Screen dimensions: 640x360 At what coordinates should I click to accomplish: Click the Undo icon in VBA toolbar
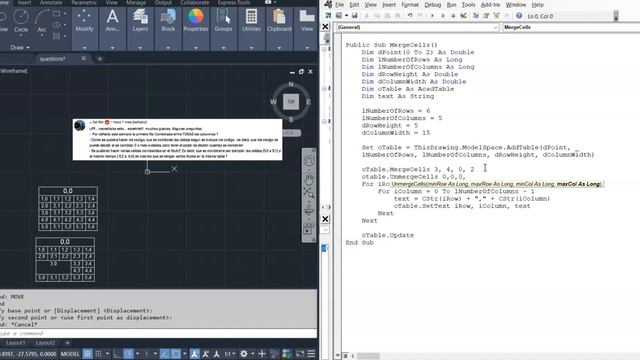[x=410, y=16]
